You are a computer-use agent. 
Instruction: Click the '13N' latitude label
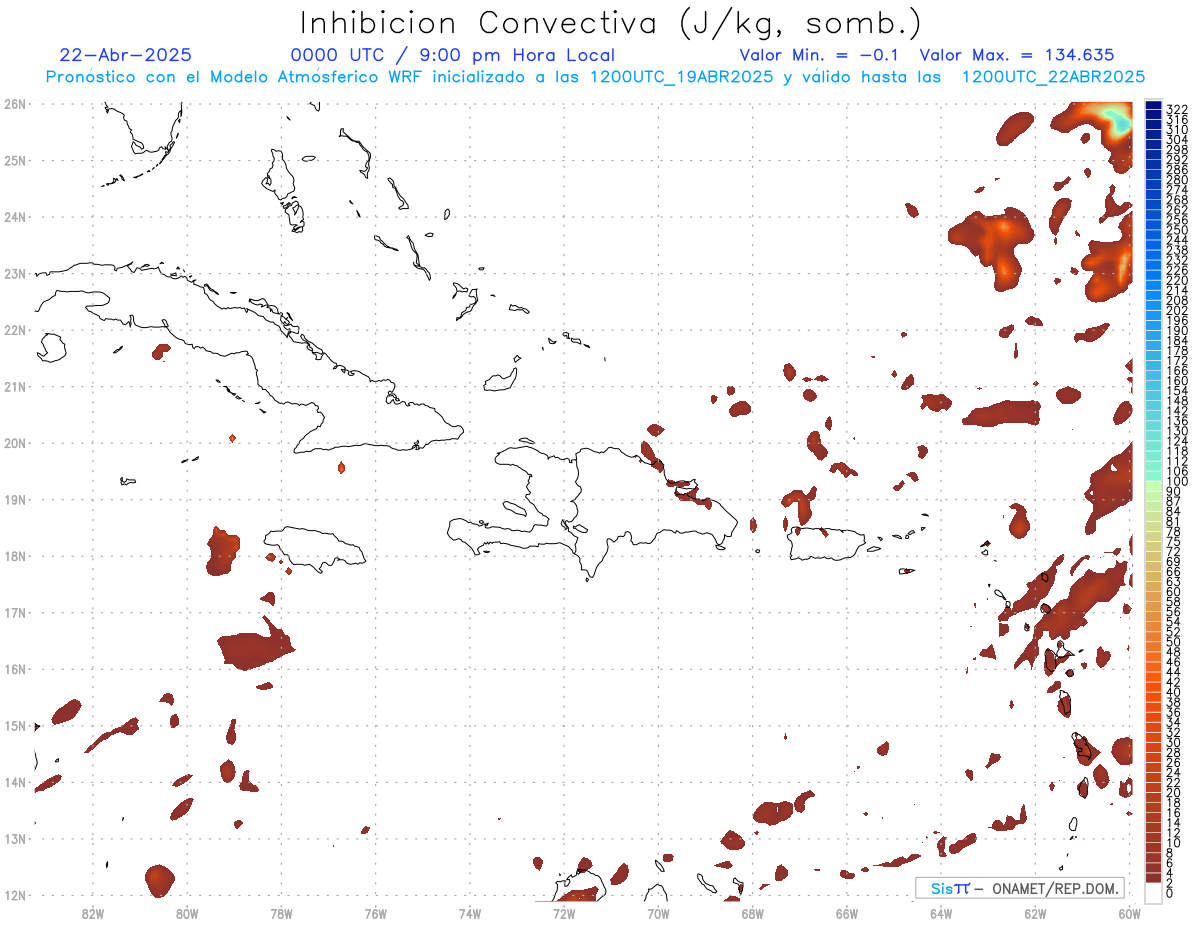[15, 839]
